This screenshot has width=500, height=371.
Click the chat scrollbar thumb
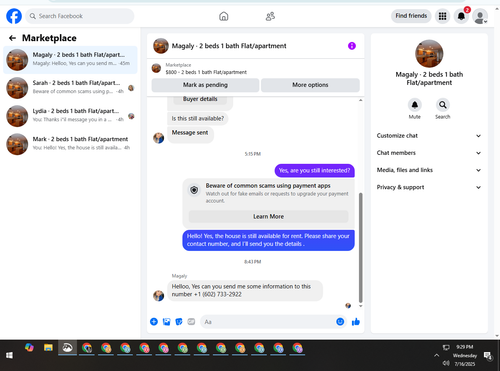coord(360,247)
